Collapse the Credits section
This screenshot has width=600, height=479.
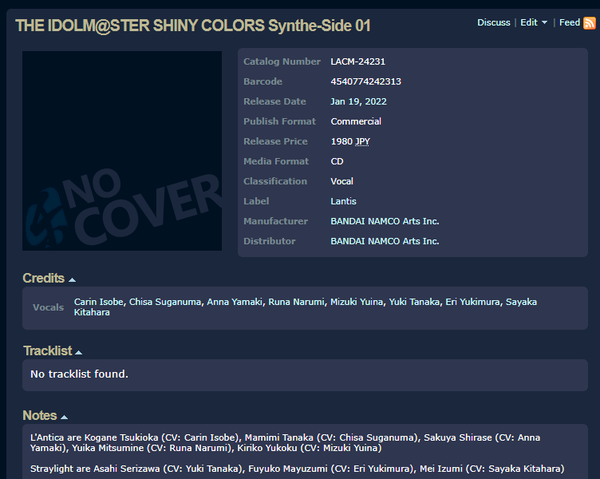pyautogui.click(x=72, y=280)
